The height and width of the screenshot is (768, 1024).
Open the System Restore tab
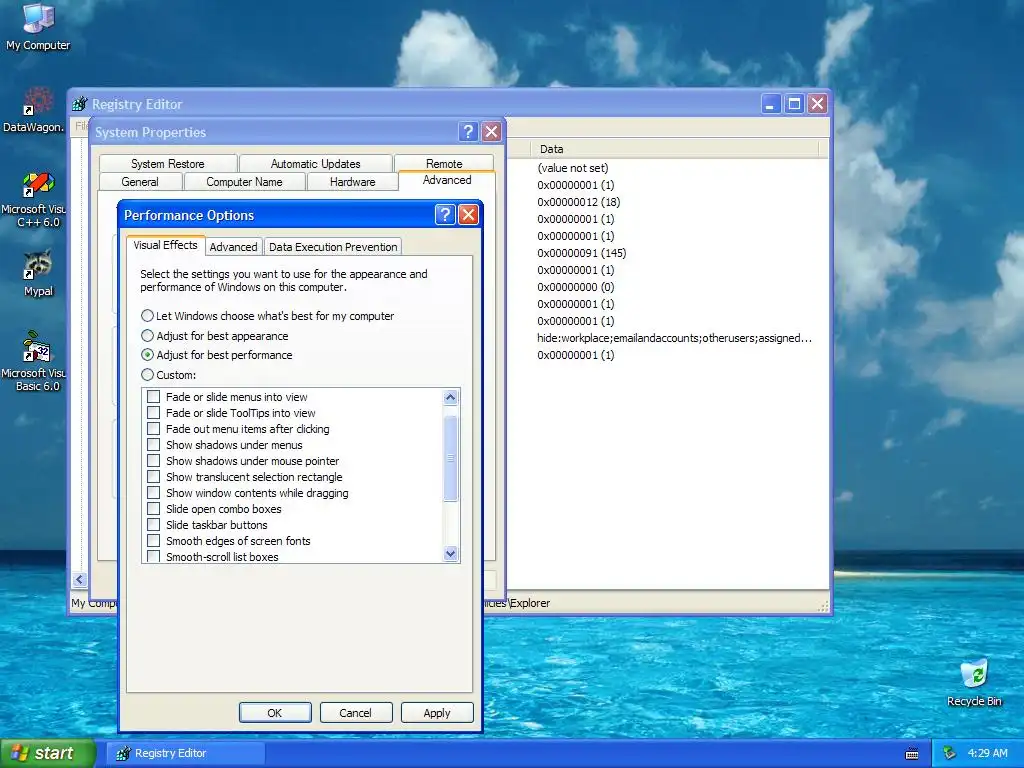(x=168, y=163)
